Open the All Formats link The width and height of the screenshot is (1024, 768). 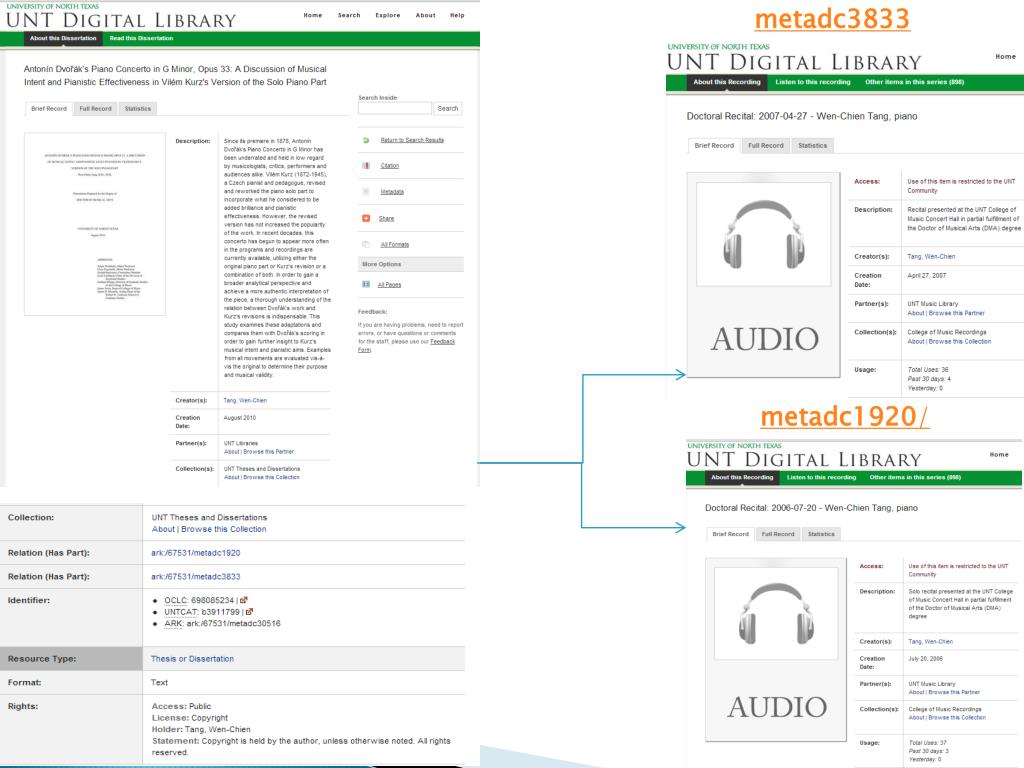click(x=394, y=245)
